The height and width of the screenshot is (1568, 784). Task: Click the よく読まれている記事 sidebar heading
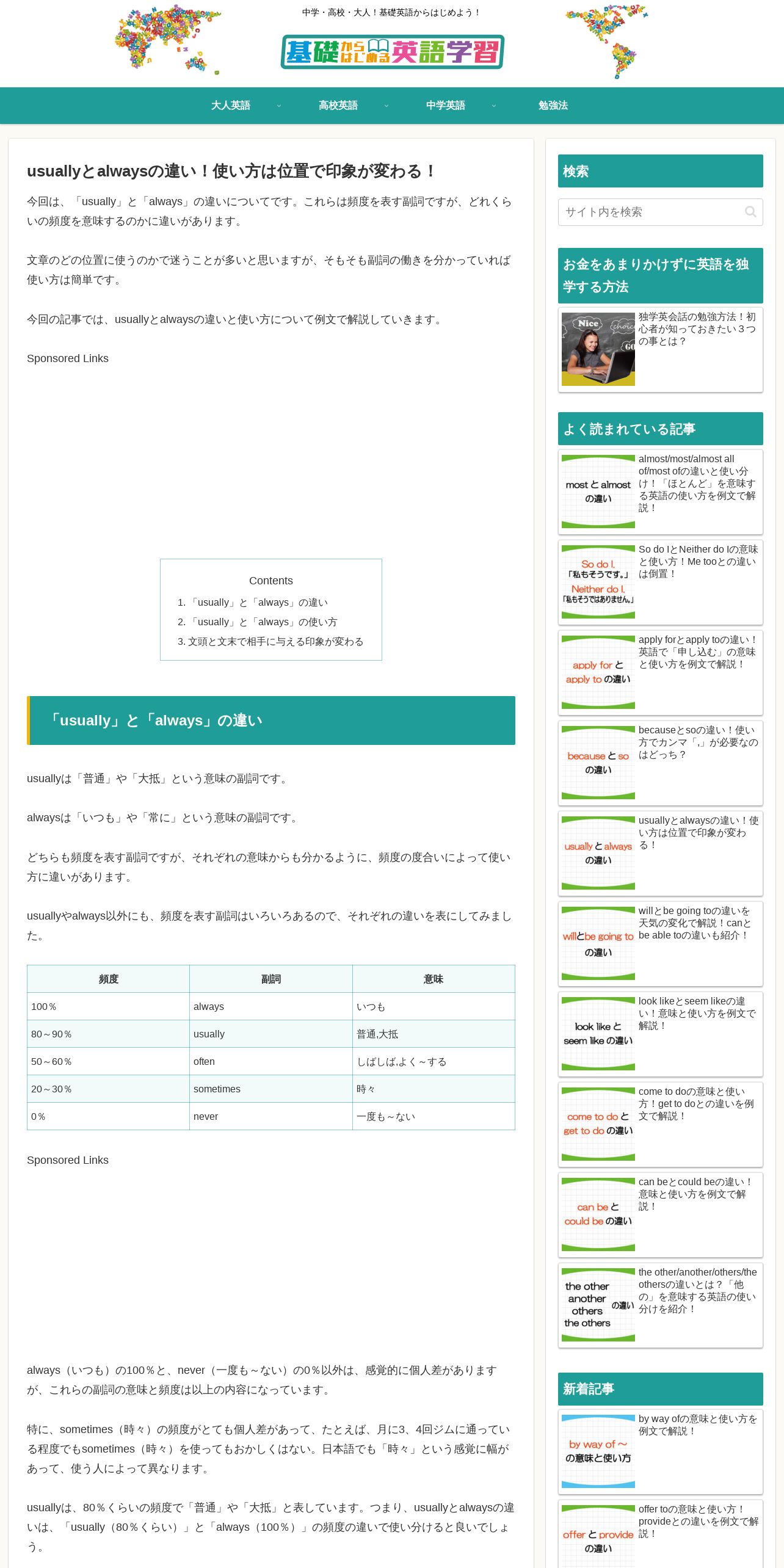[660, 429]
